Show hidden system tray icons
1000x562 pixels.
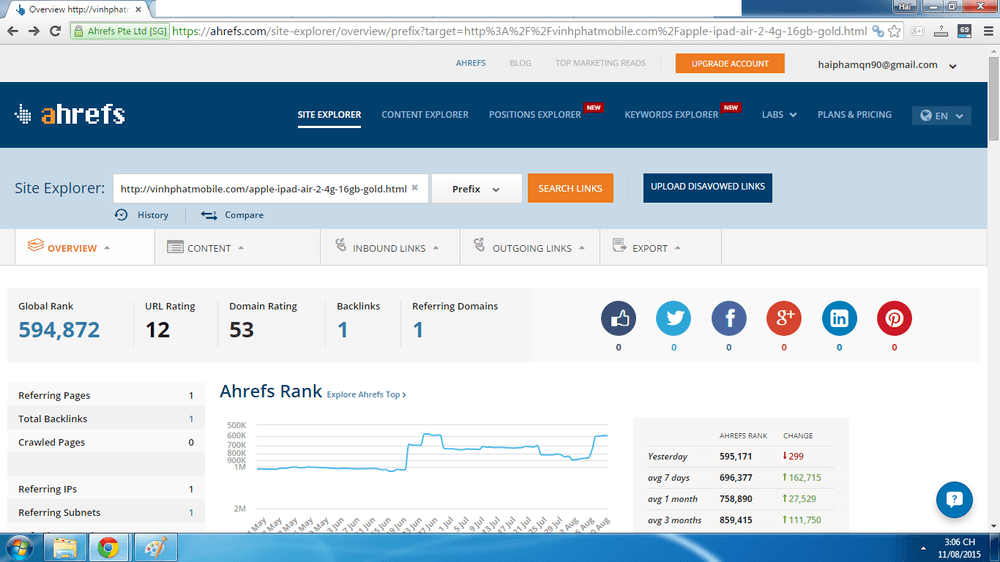(x=923, y=548)
